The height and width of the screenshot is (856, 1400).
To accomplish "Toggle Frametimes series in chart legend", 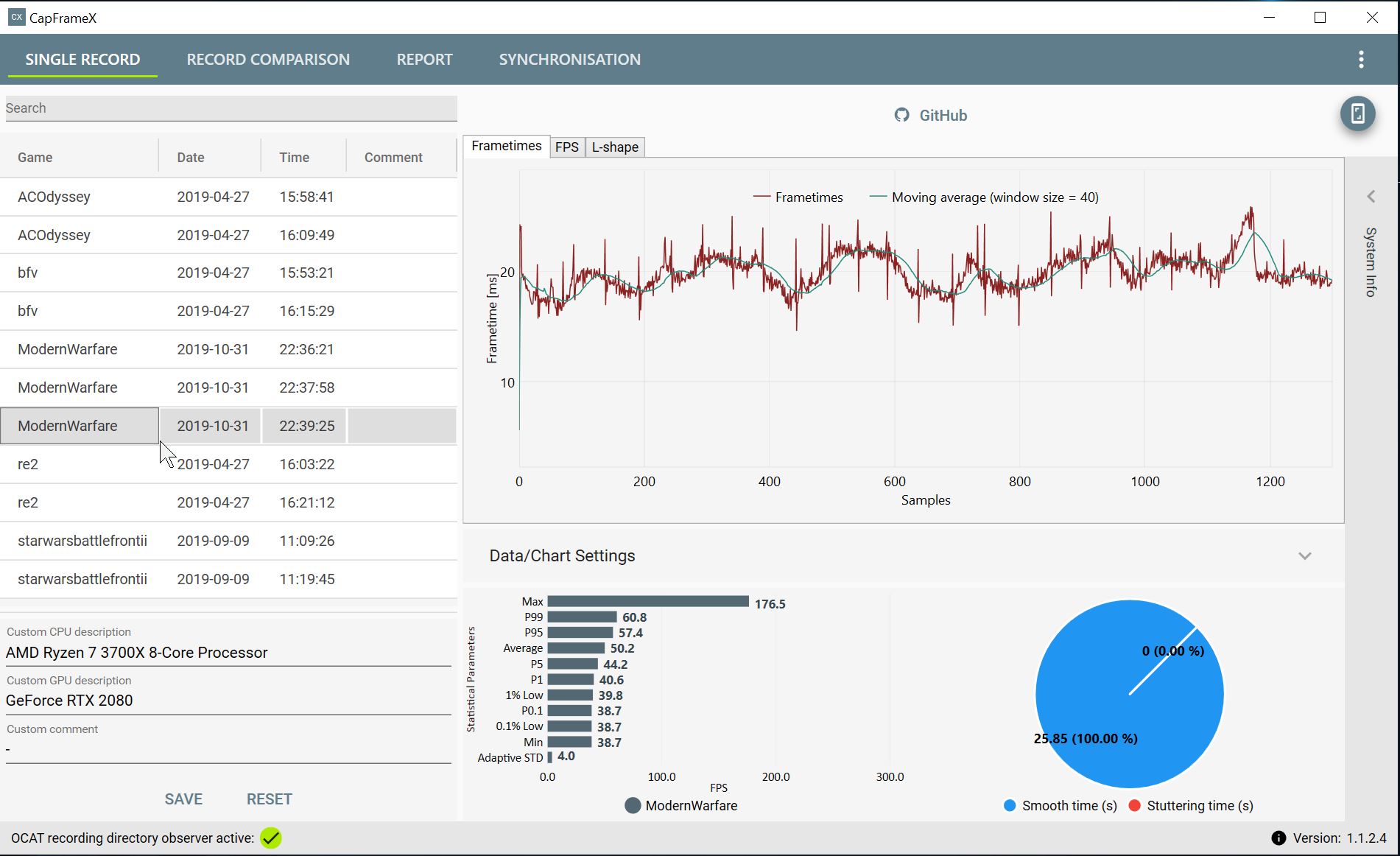I will (x=798, y=197).
